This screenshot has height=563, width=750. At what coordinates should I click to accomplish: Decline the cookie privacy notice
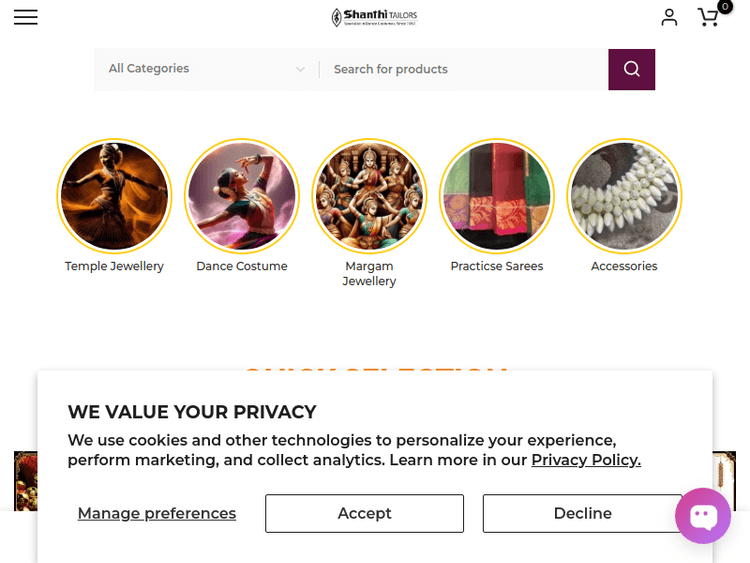(x=582, y=513)
